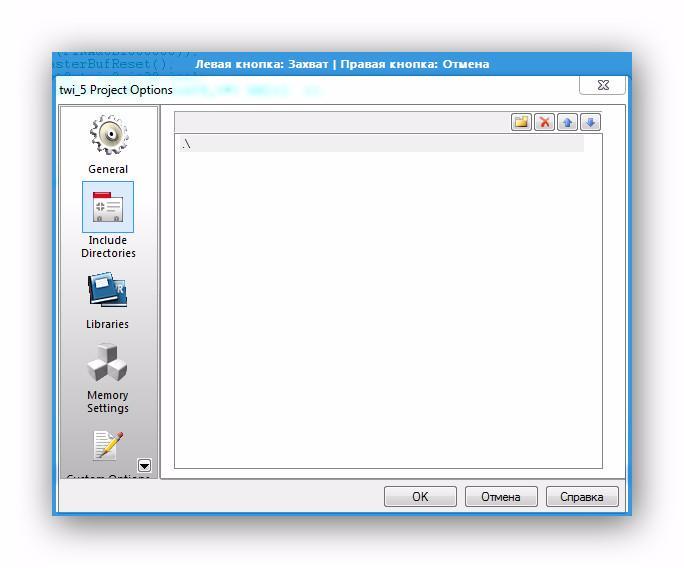Move selected directory up

568,122
